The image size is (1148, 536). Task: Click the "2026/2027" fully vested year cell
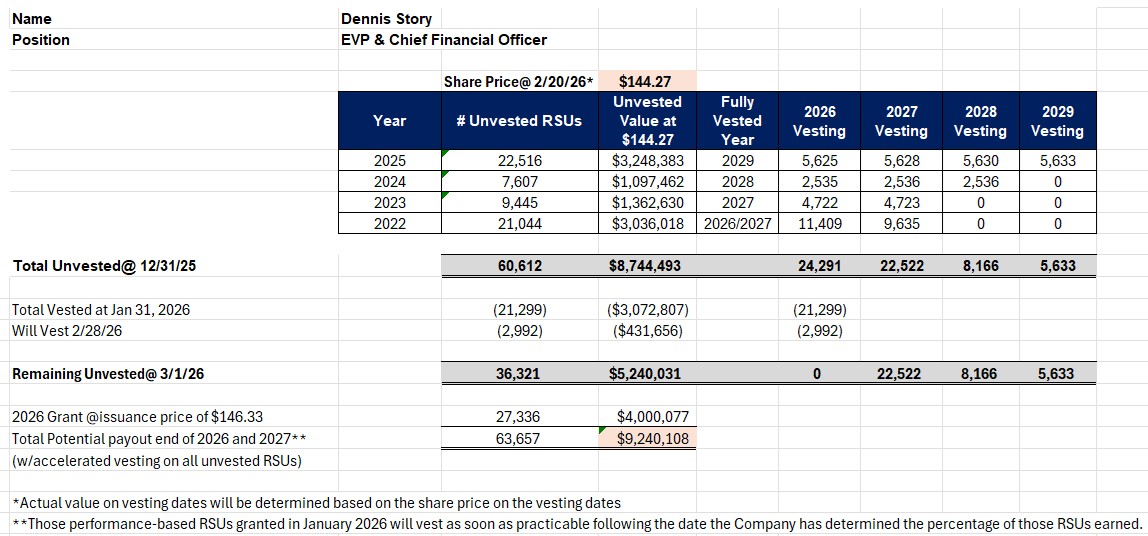(x=737, y=224)
